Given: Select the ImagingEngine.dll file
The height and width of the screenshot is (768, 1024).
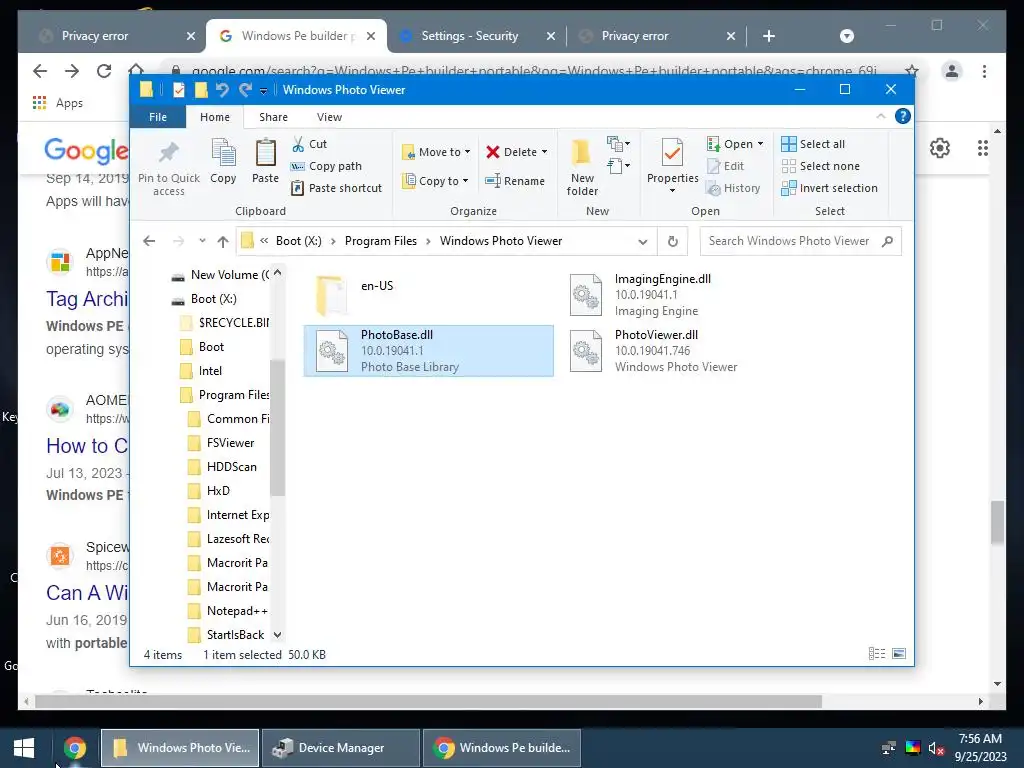Looking at the screenshot, I should 682,295.
